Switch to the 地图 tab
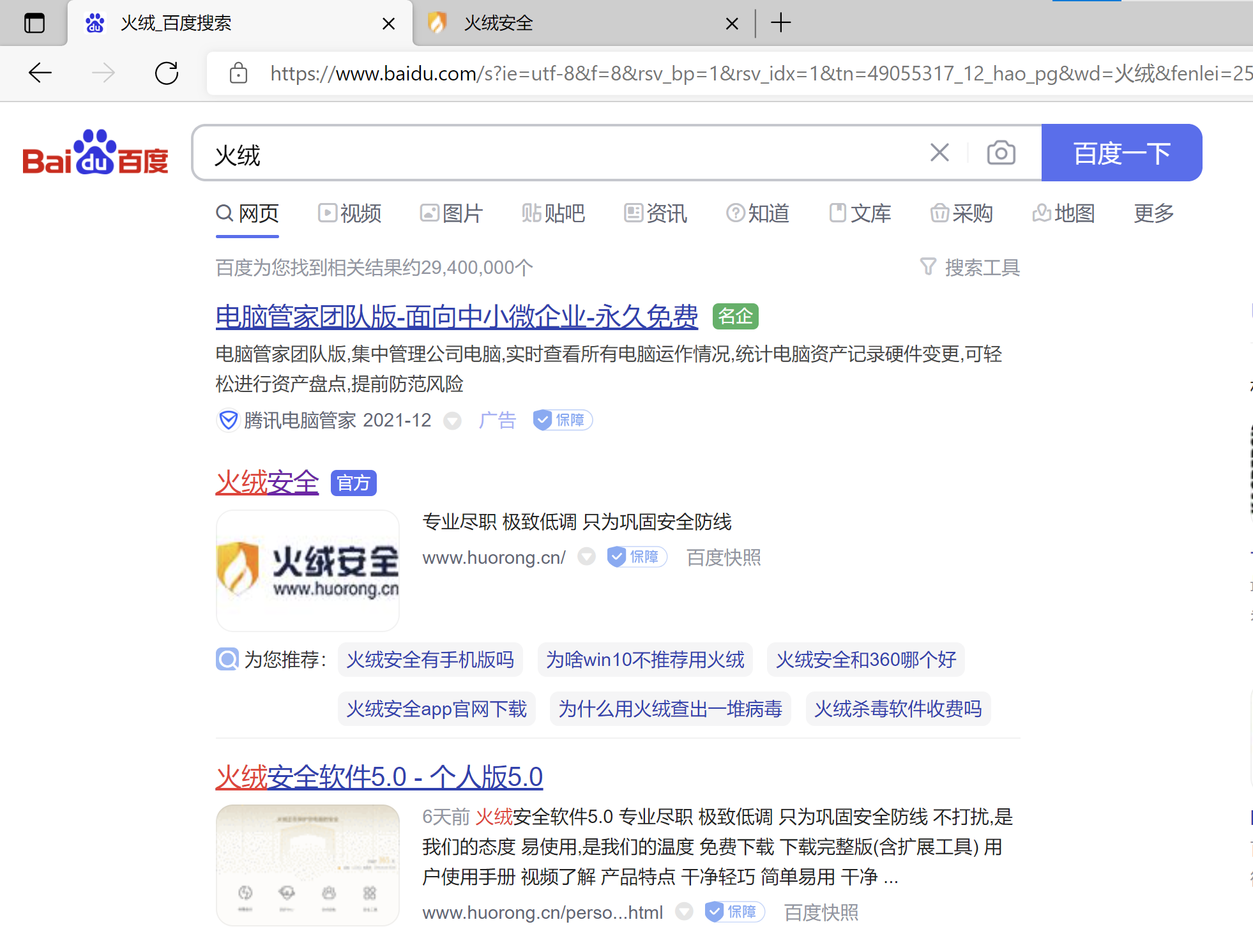Screen dimensions: 1253x952 click(x=1064, y=213)
